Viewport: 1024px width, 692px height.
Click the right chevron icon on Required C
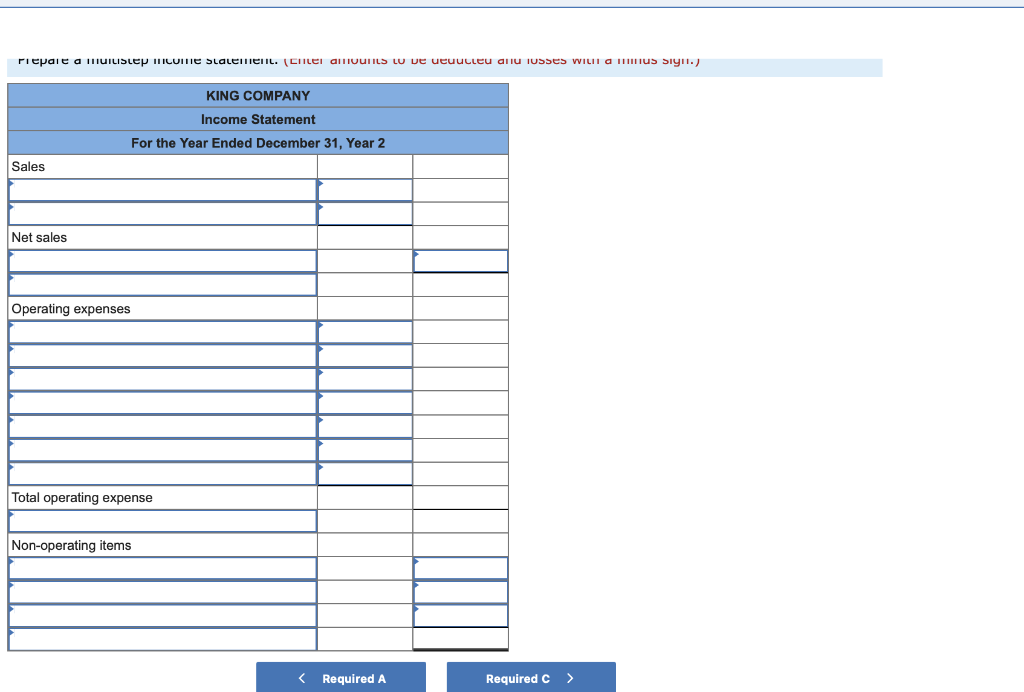[570, 677]
